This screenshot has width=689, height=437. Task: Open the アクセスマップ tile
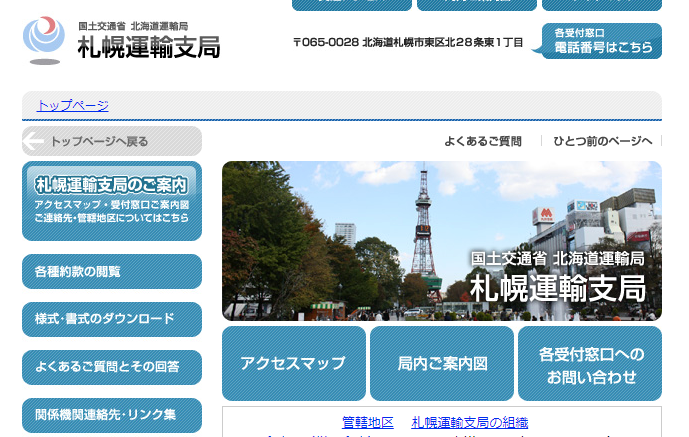tap(294, 363)
